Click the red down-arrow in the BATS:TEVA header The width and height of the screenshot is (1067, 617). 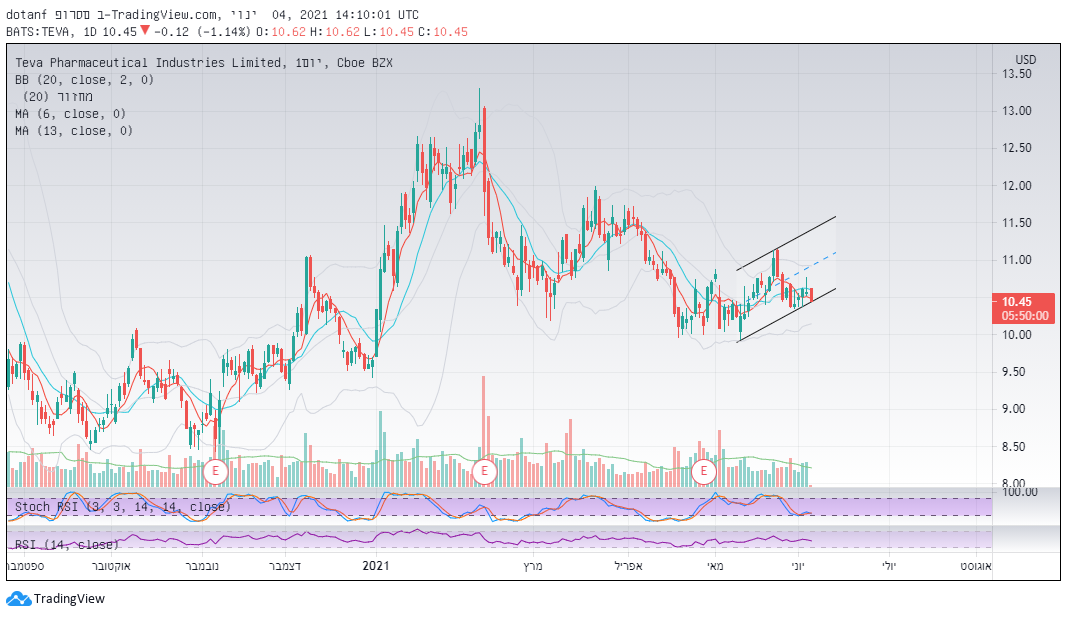[144, 31]
